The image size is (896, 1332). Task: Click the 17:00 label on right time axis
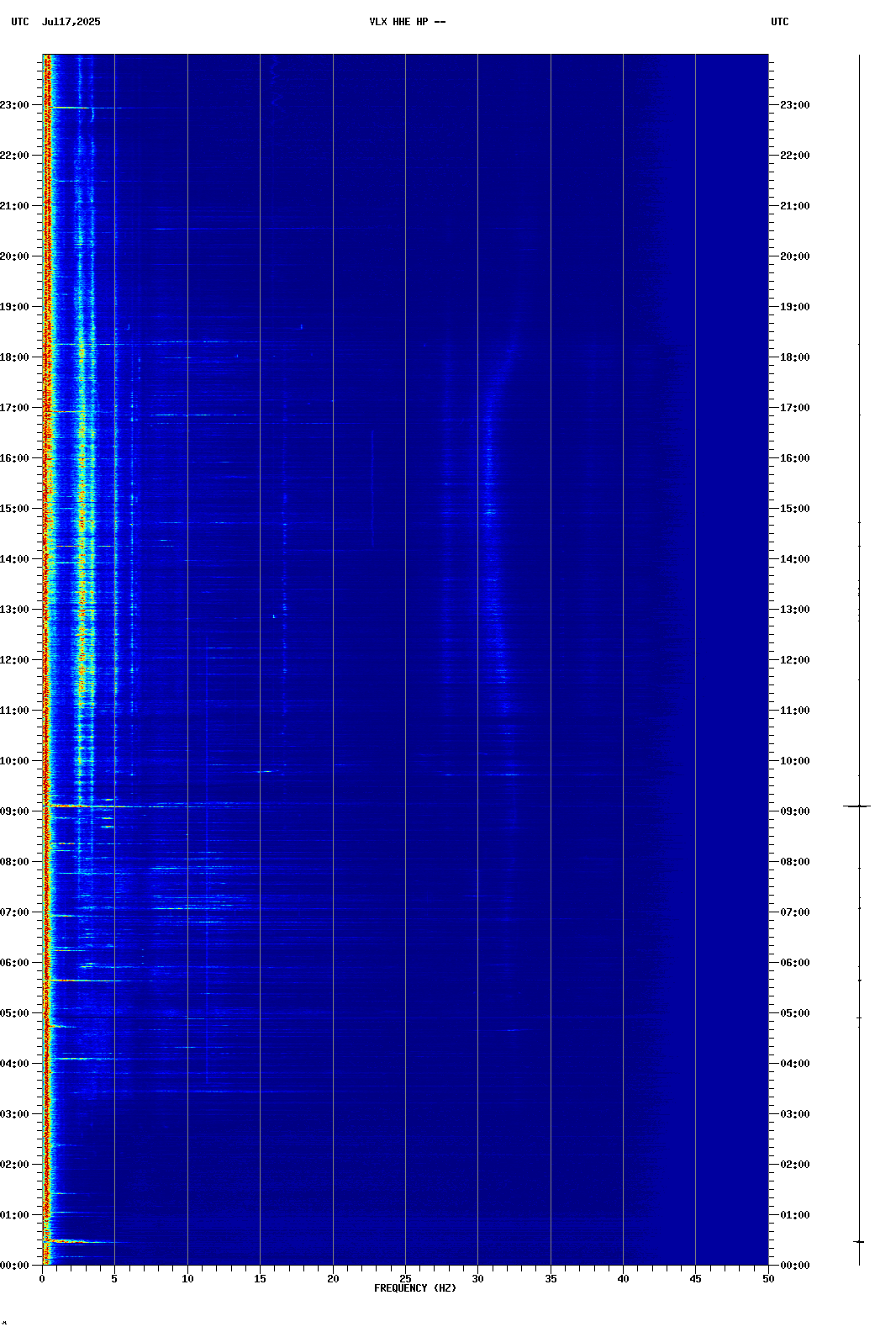pos(795,408)
